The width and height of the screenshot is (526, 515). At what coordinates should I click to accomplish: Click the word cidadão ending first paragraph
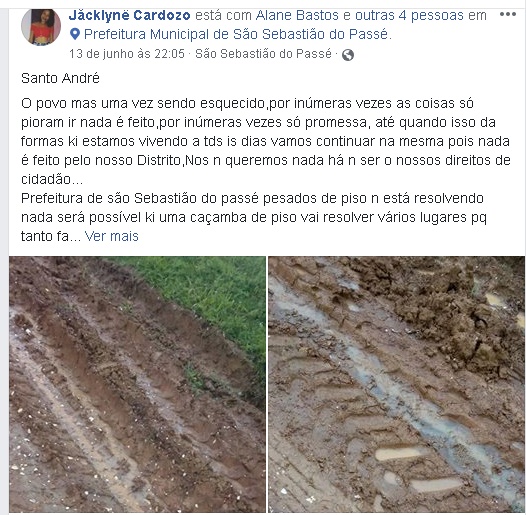pyautogui.click(x=46, y=179)
